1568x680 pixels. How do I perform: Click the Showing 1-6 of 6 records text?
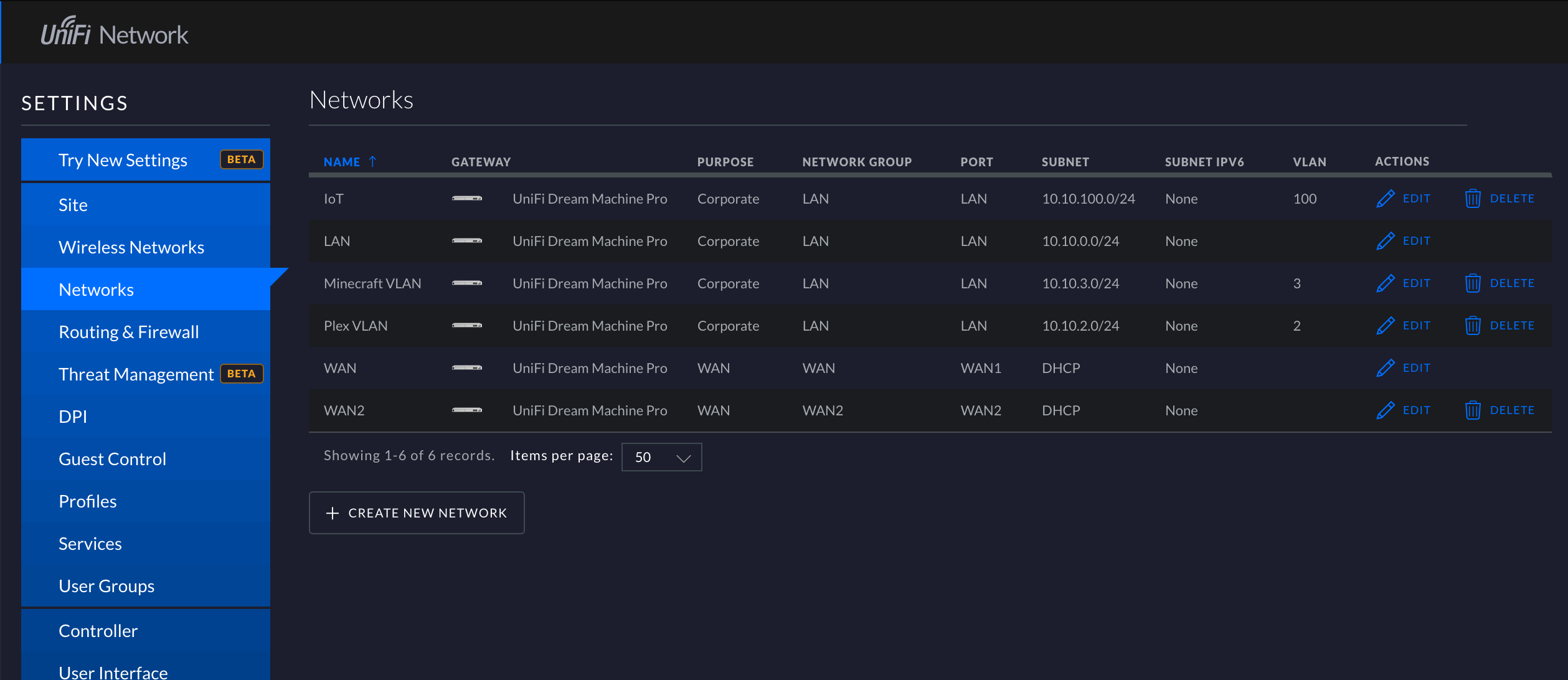409,456
